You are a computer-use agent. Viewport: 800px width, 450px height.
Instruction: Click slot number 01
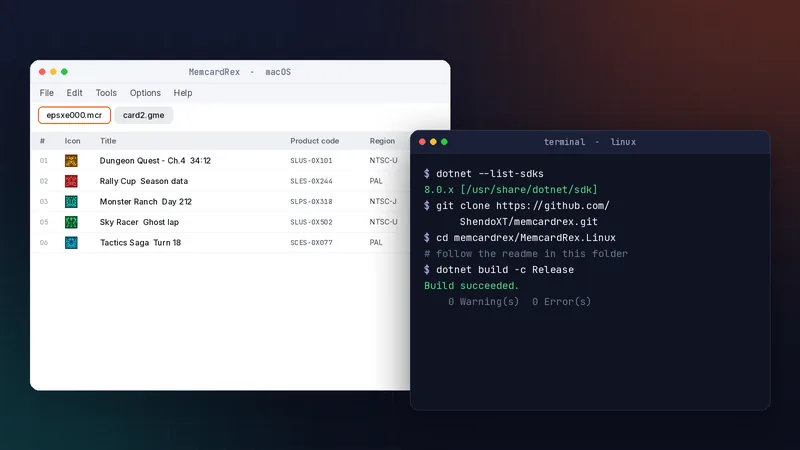44,161
